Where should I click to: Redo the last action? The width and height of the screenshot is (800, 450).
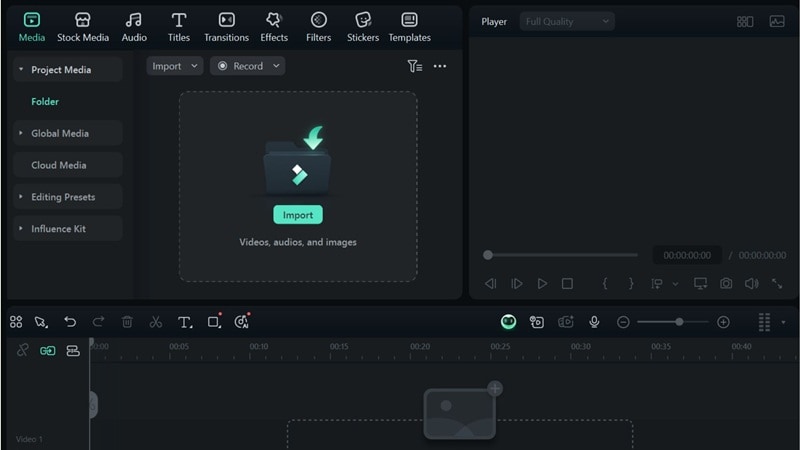[98, 321]
